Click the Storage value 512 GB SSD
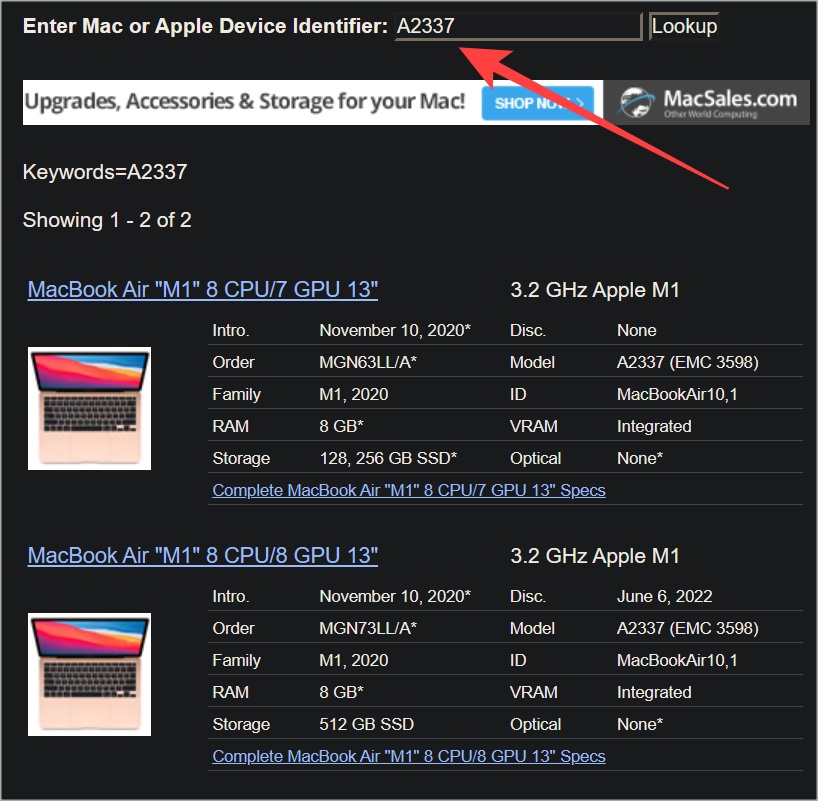This screenshot has width=818, height=801. pyautogui.click(x=362, y=724)
